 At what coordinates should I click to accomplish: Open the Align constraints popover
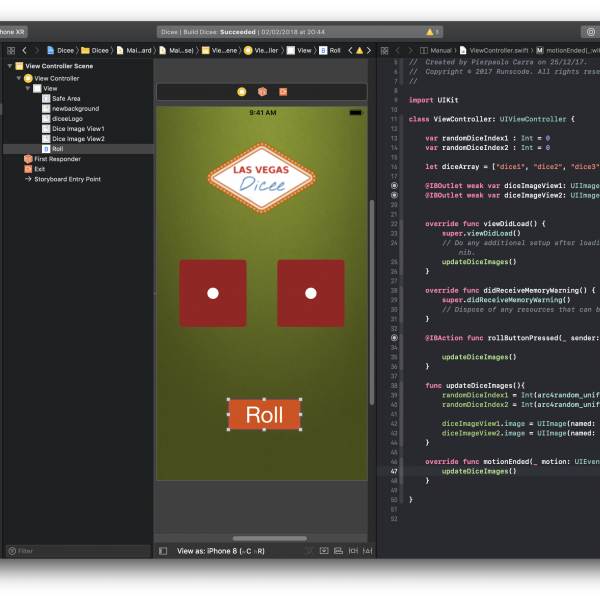[338, 551]
